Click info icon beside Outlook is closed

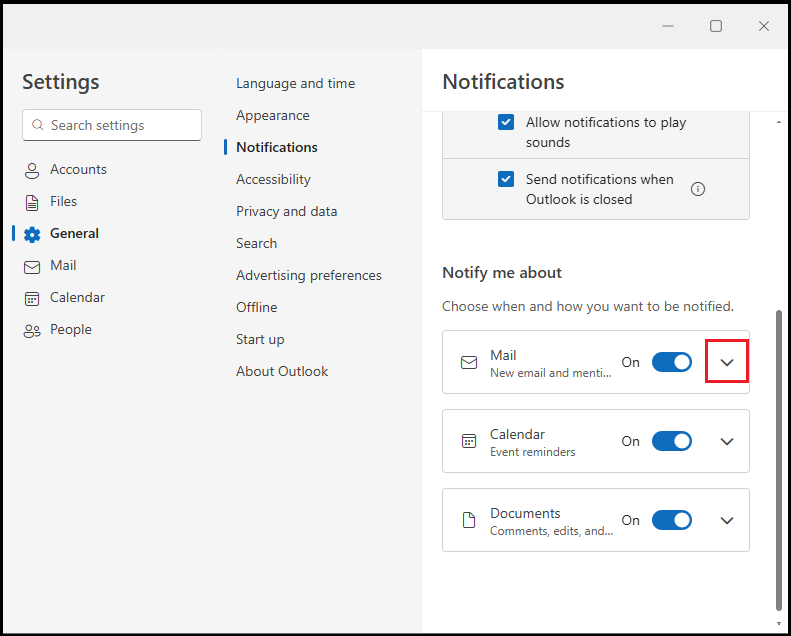pos(698,189)
